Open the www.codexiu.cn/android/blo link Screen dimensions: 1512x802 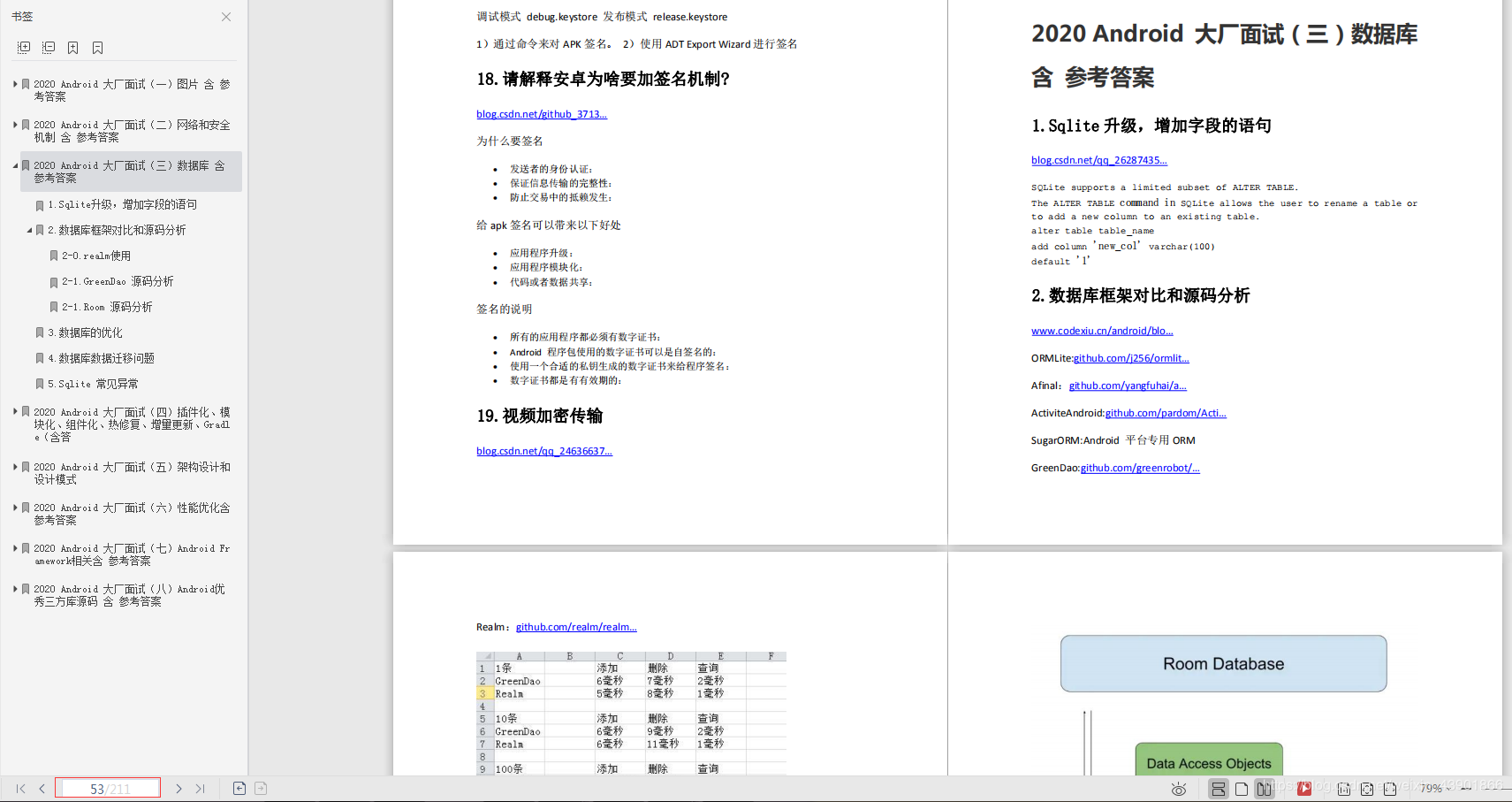(1102, 331)
